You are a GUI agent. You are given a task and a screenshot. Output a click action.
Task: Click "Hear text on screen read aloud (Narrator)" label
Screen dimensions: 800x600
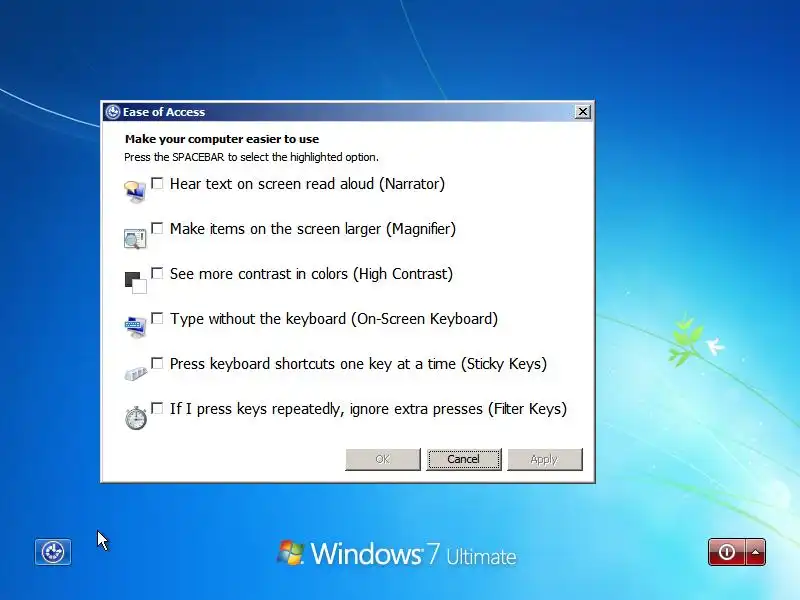307,184
